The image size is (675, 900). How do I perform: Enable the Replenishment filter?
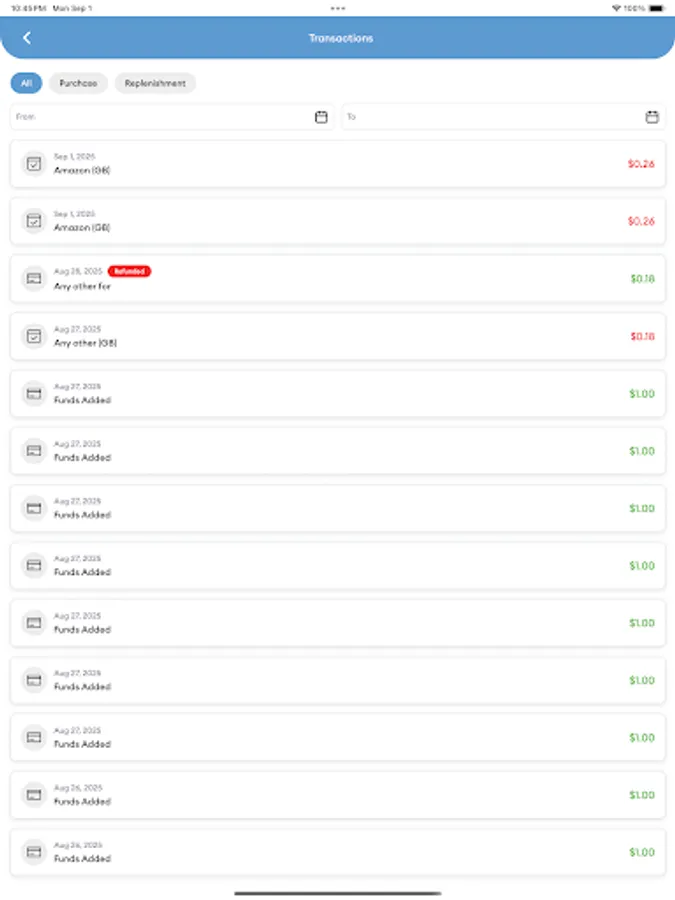pyautogui.click(x=155, y=83)
